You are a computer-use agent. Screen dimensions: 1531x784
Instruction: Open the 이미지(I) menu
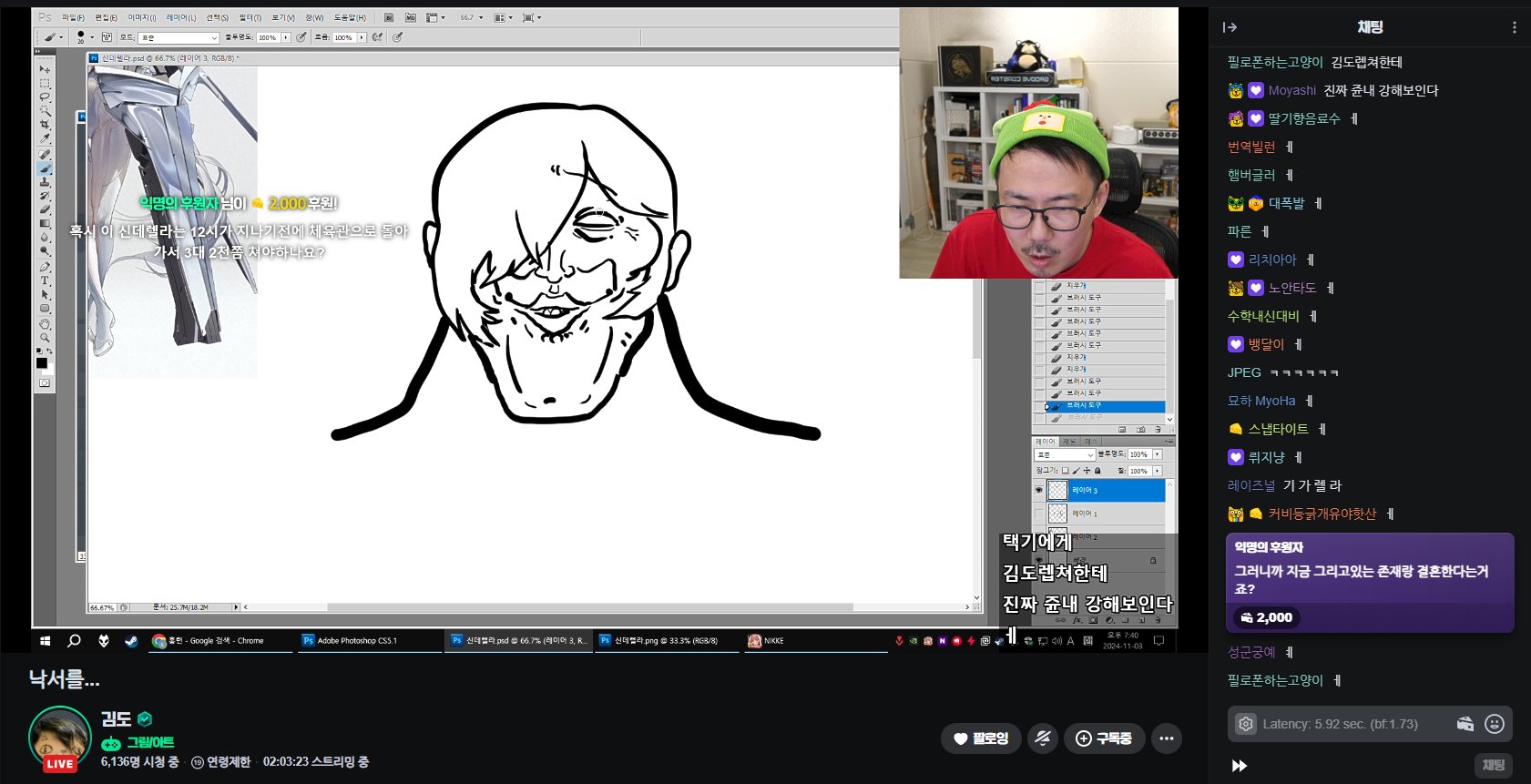click(x=142, y=17)
